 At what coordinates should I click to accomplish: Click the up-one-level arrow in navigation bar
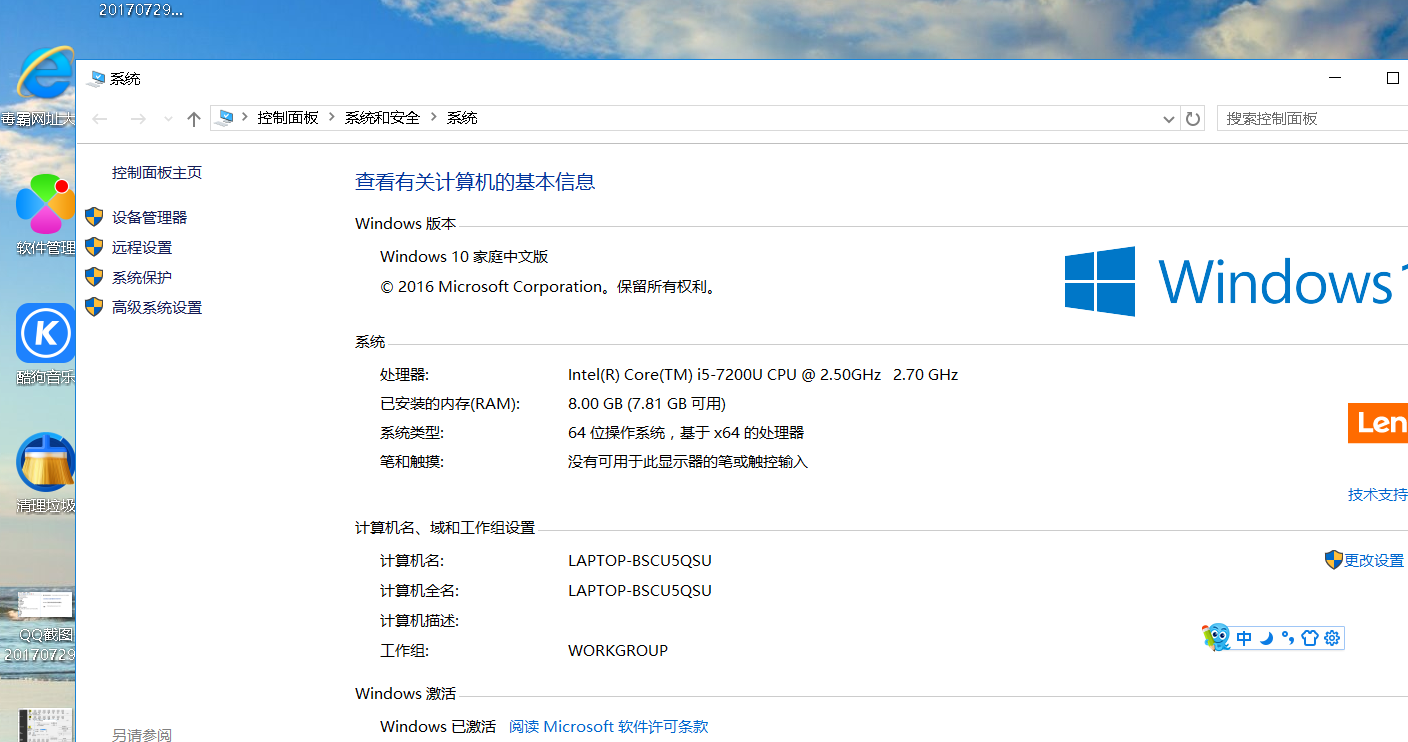point(194,119)
